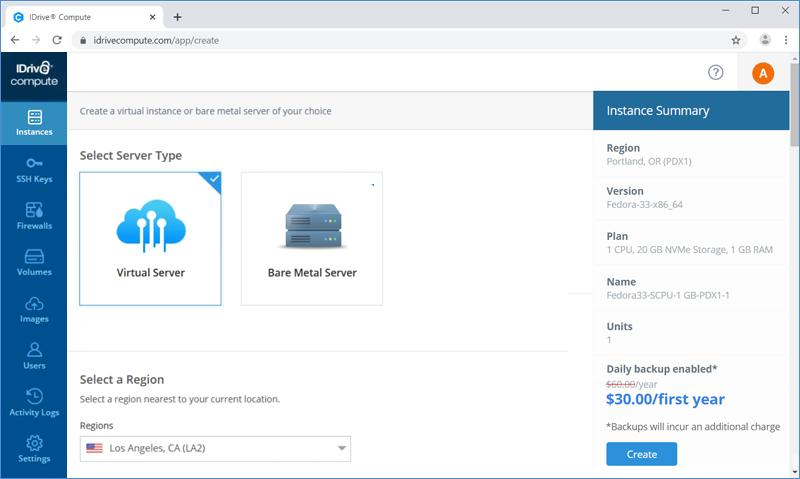Click the Portland, OR (PDX1) region value
Image resolution: width=800 pixels, height=479 pixels.
[x=649, y=162]
